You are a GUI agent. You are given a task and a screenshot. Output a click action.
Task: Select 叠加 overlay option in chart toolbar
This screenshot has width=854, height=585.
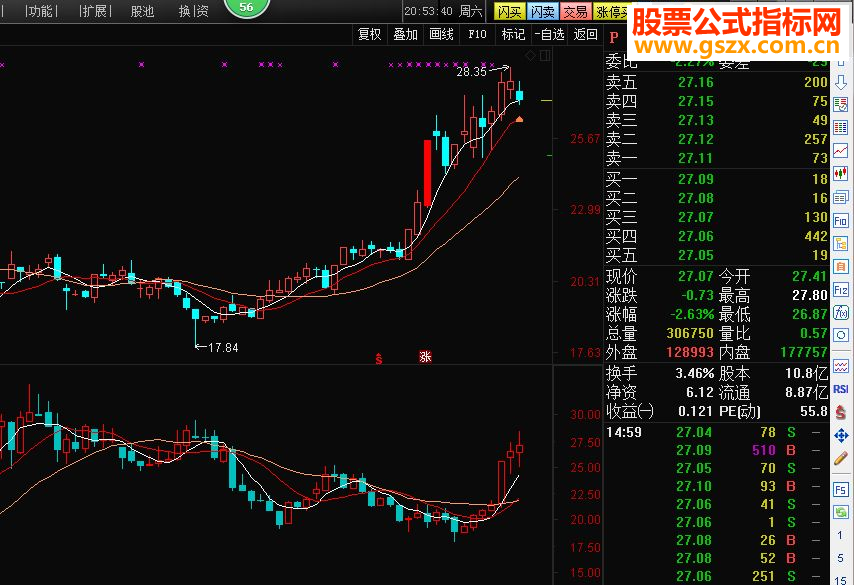coord(405,34)
